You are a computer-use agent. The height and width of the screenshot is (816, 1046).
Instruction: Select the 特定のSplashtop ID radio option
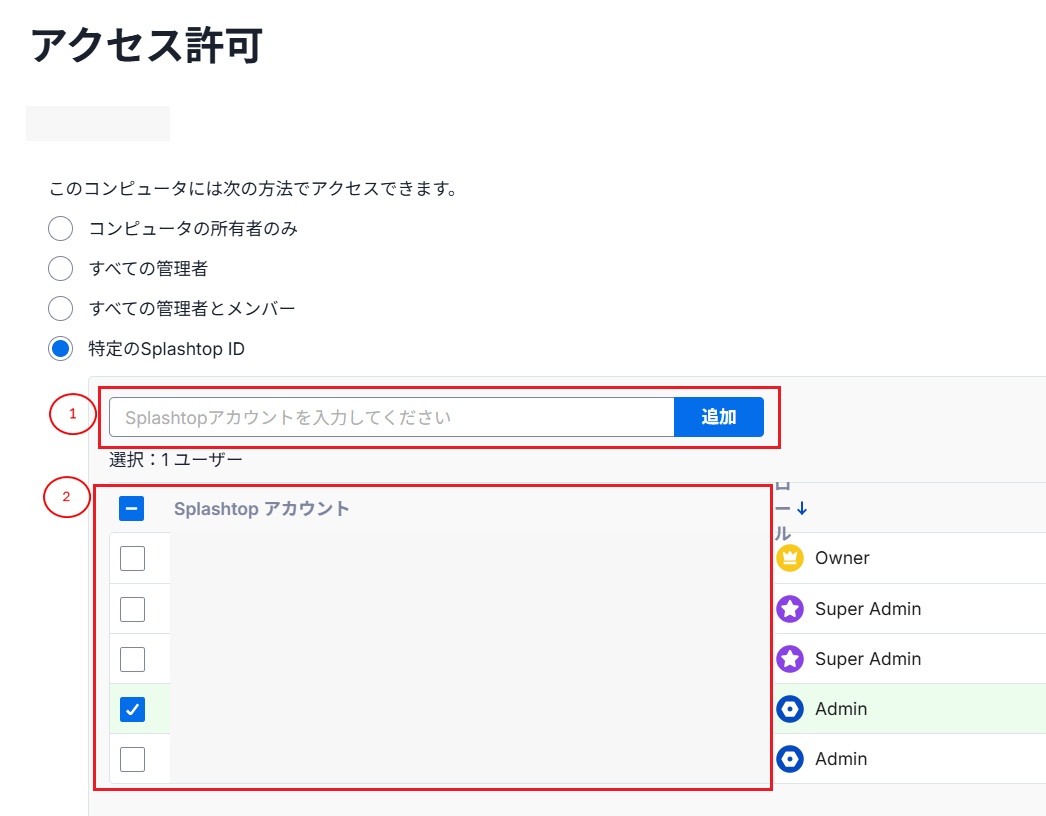click(60, 348)
